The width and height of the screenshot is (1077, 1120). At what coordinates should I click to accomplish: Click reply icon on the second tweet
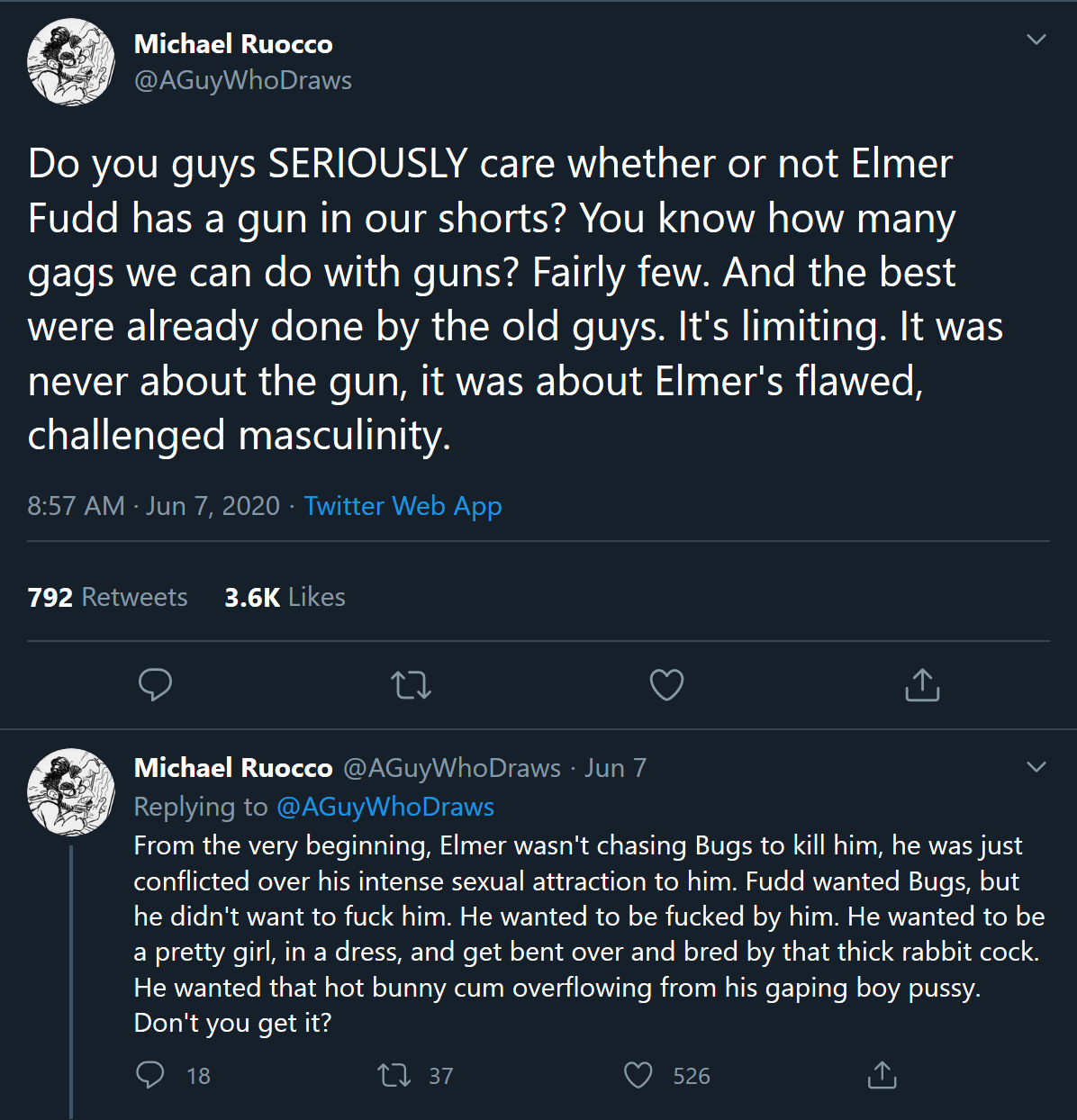coord(150,1075)
